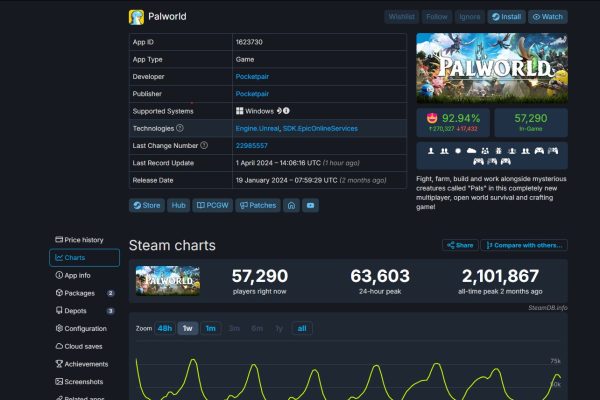The image size is (600, 400).
Task: Click the Watch button
Action: 548,17
